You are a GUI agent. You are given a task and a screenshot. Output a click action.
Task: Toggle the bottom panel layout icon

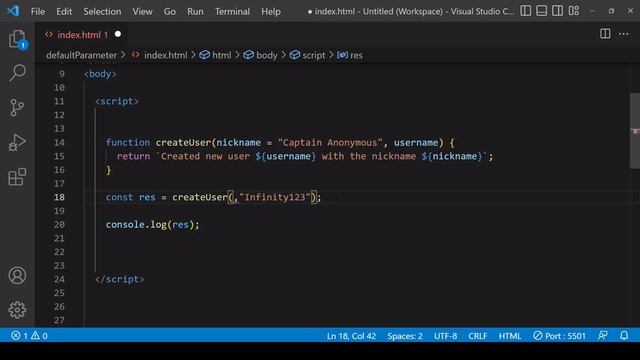(x=542, y=11)
